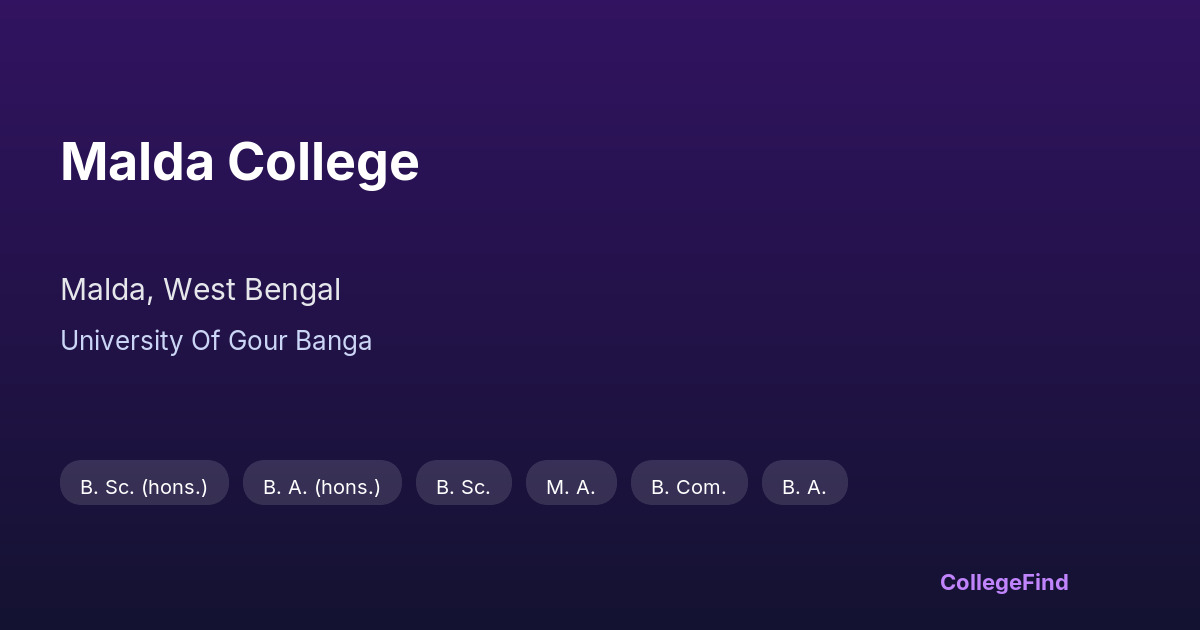Show honours science courses via its tag

coord(144,487)
